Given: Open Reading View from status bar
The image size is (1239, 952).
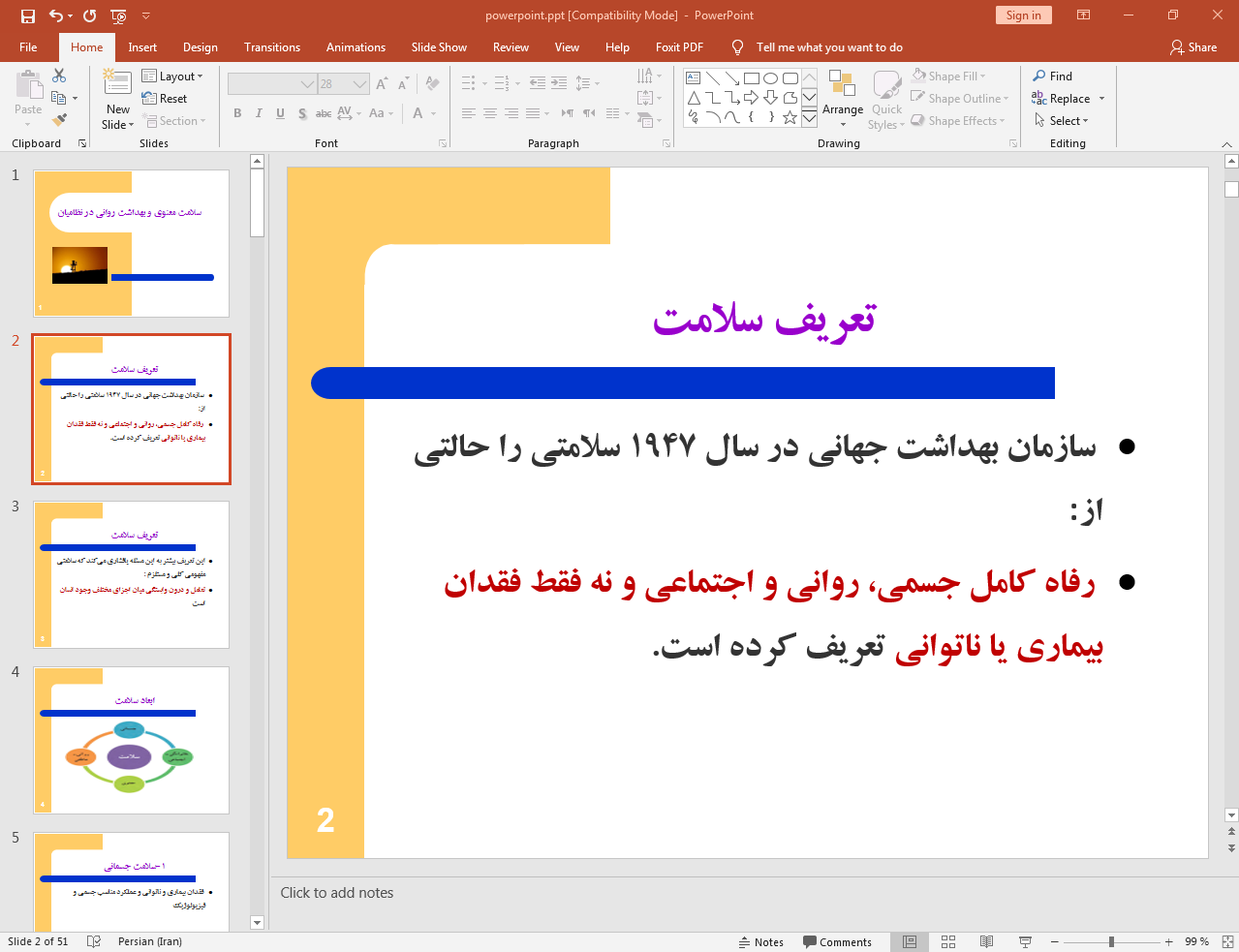Looking at the screenshot, I should click(986, 941).
